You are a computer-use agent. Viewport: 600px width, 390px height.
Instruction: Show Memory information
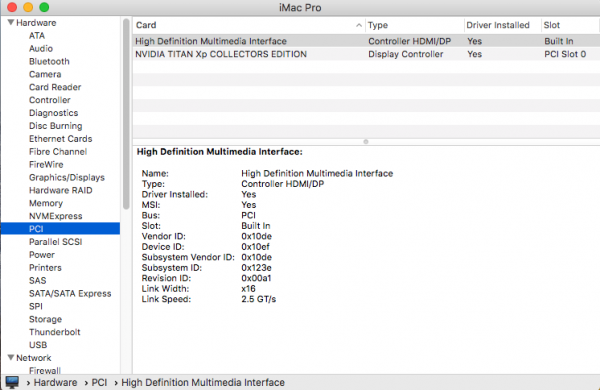coord(46,203)
